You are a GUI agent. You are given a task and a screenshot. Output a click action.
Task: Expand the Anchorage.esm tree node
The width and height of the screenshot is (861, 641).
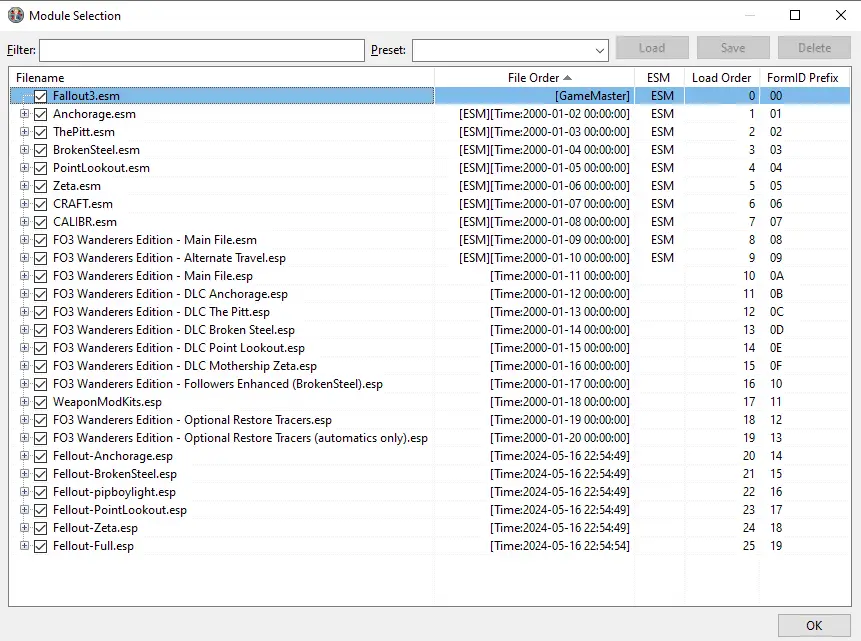tap(24, 114)
